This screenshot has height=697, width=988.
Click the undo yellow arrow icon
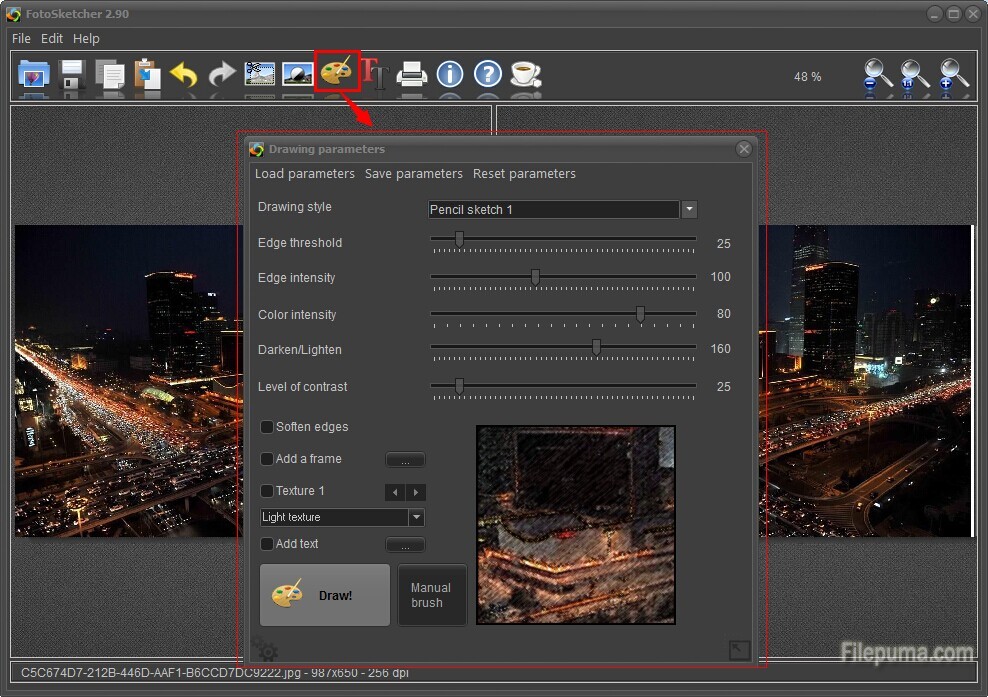click(183, 75)
